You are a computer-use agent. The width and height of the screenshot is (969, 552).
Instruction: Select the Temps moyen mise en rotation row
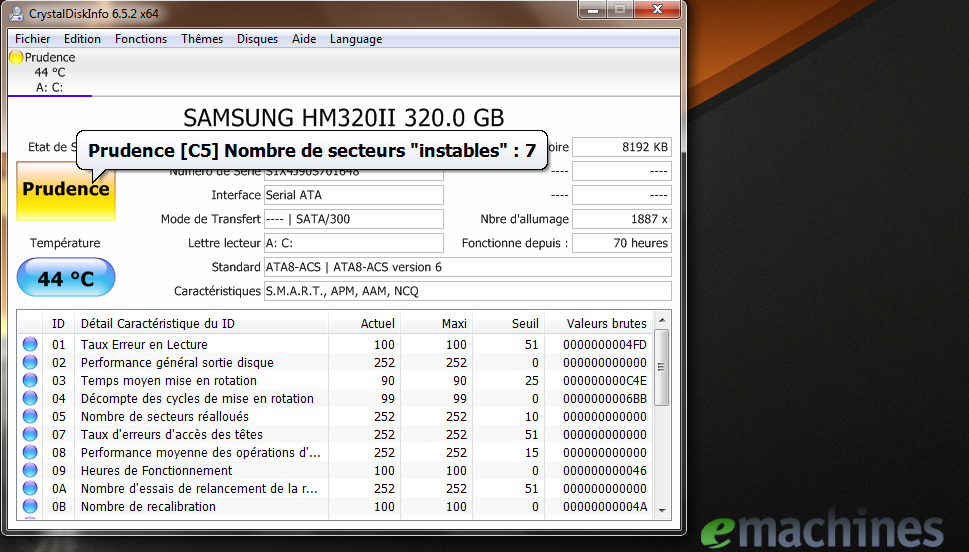click(x=336, y=380)
